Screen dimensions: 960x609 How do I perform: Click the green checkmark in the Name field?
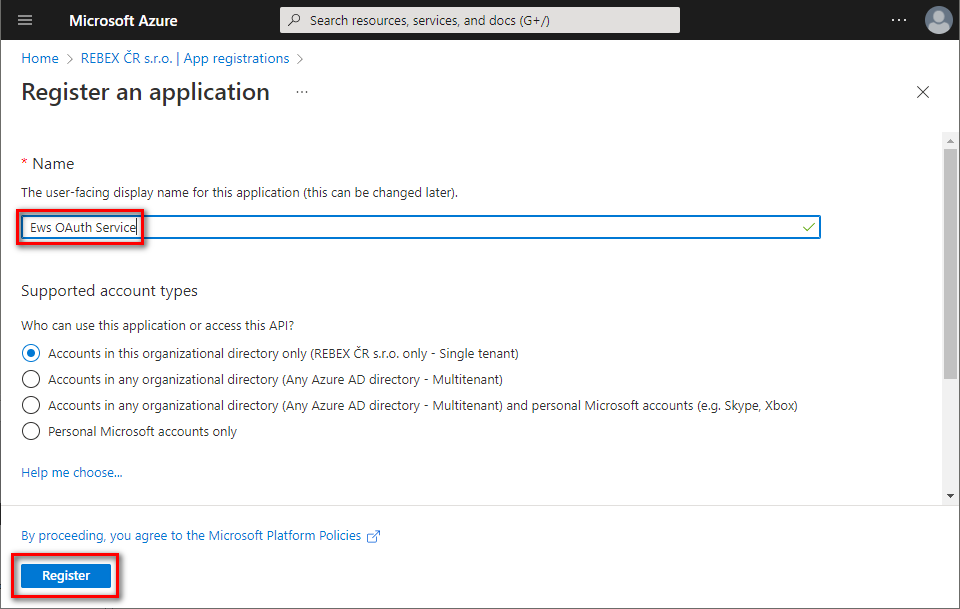809,228
